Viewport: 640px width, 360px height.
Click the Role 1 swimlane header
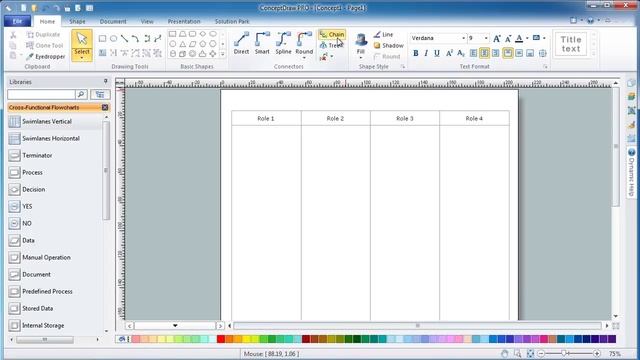[266, 118]
